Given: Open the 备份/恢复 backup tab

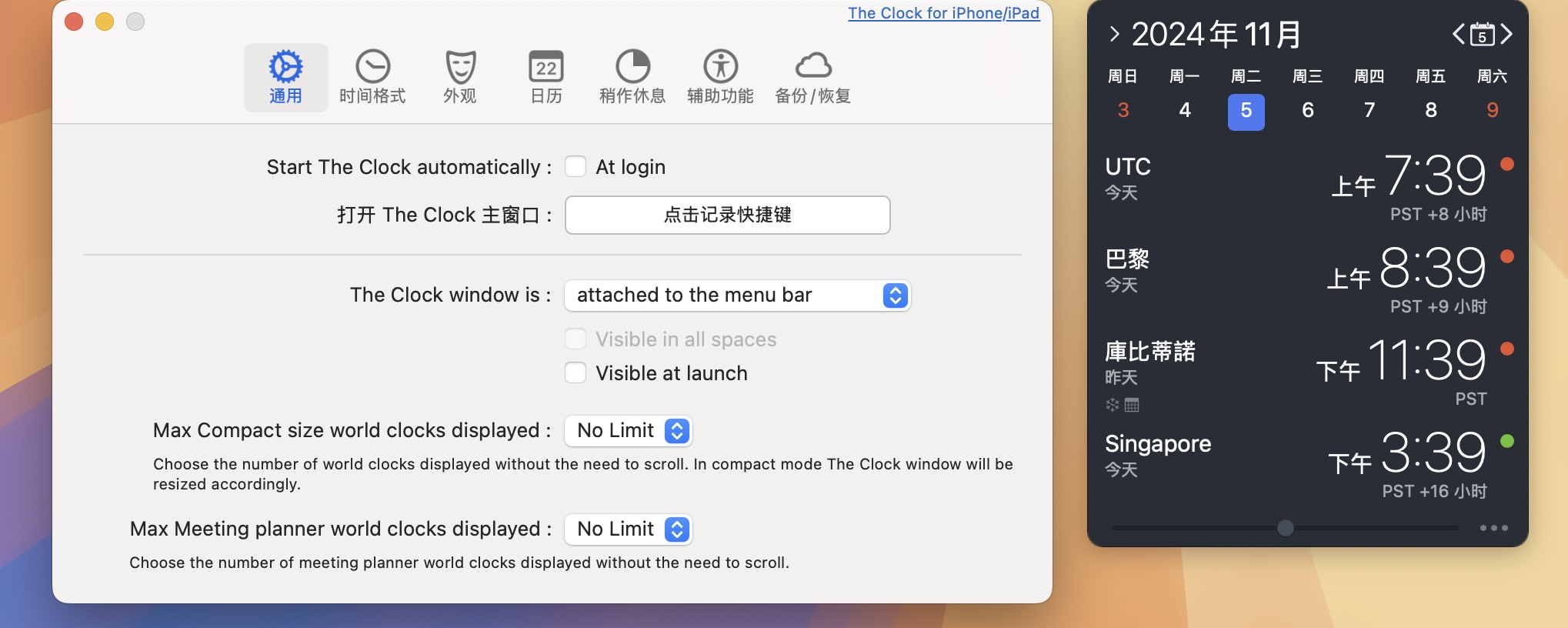Looking at the screenshot, I should [x=813, y=78].
